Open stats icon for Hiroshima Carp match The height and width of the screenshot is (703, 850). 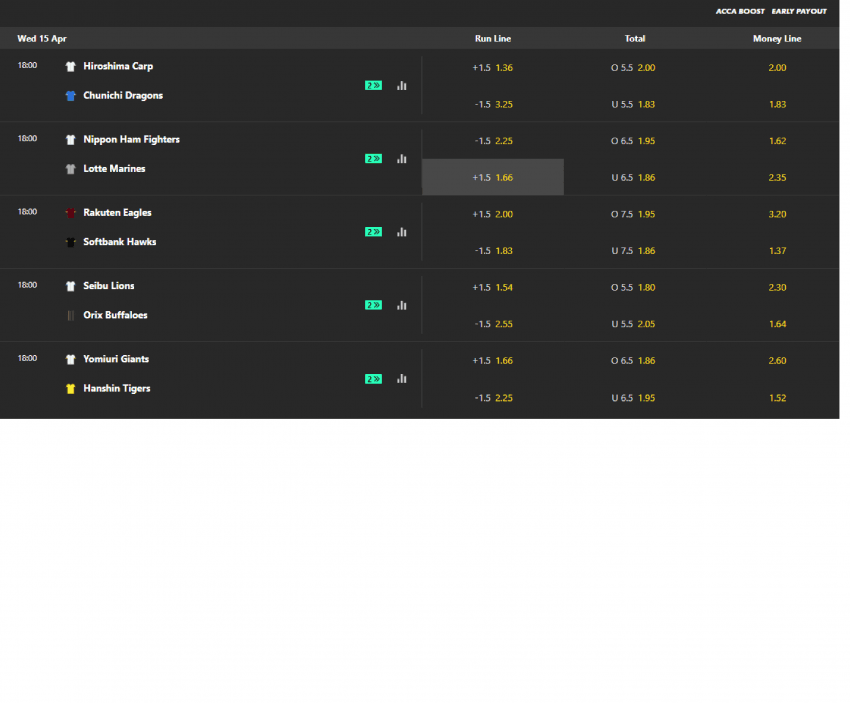[x=401, y=86]
